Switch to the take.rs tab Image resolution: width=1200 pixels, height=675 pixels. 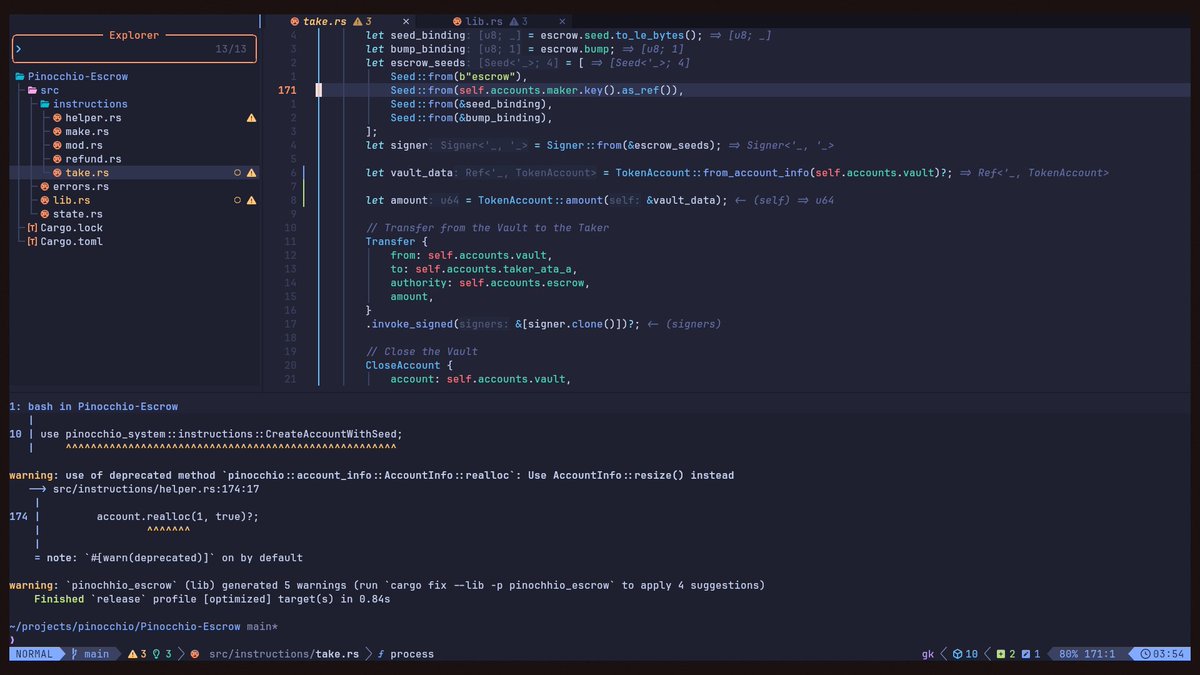[x=350, y=21]
